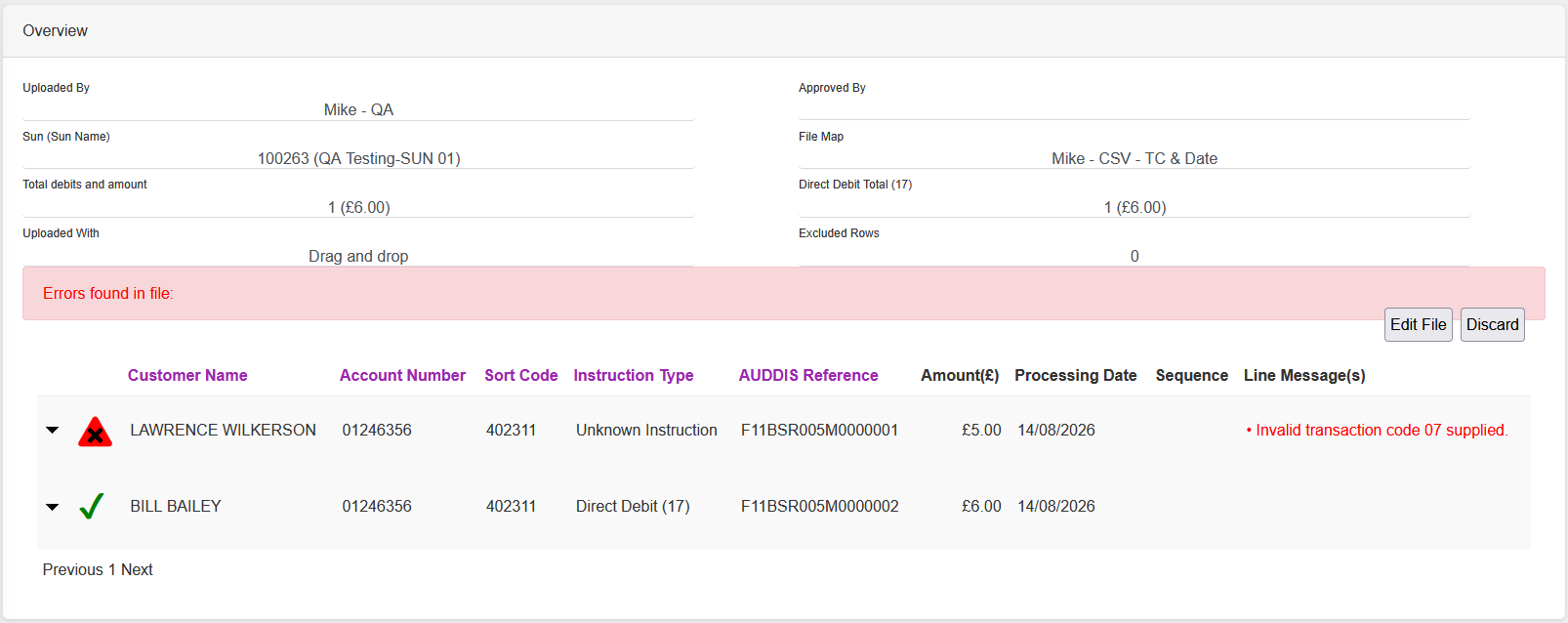Image resolution: width=1568 pixels, height=623 pixels.
Task: Click account number in BILL BAILEY row
Action: point(377,506)
